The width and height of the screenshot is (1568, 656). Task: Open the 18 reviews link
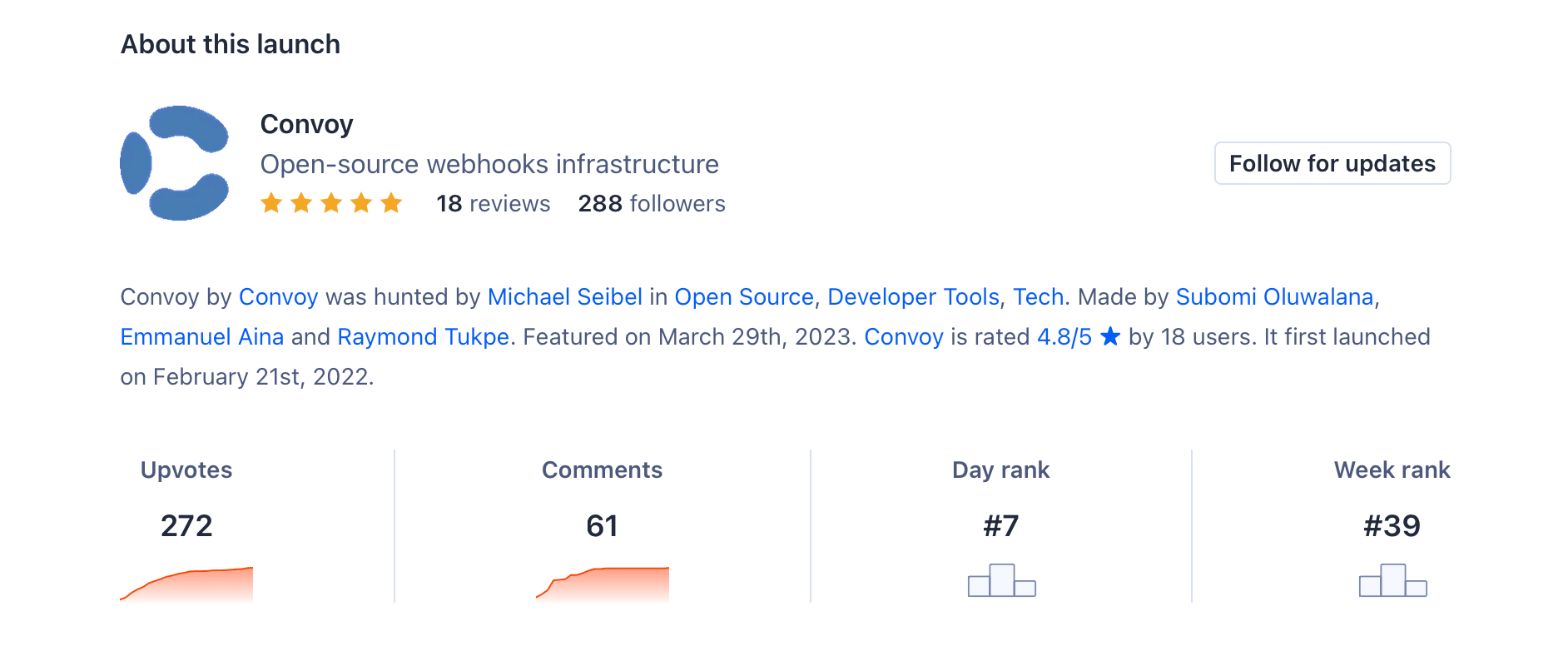(494, 203)
